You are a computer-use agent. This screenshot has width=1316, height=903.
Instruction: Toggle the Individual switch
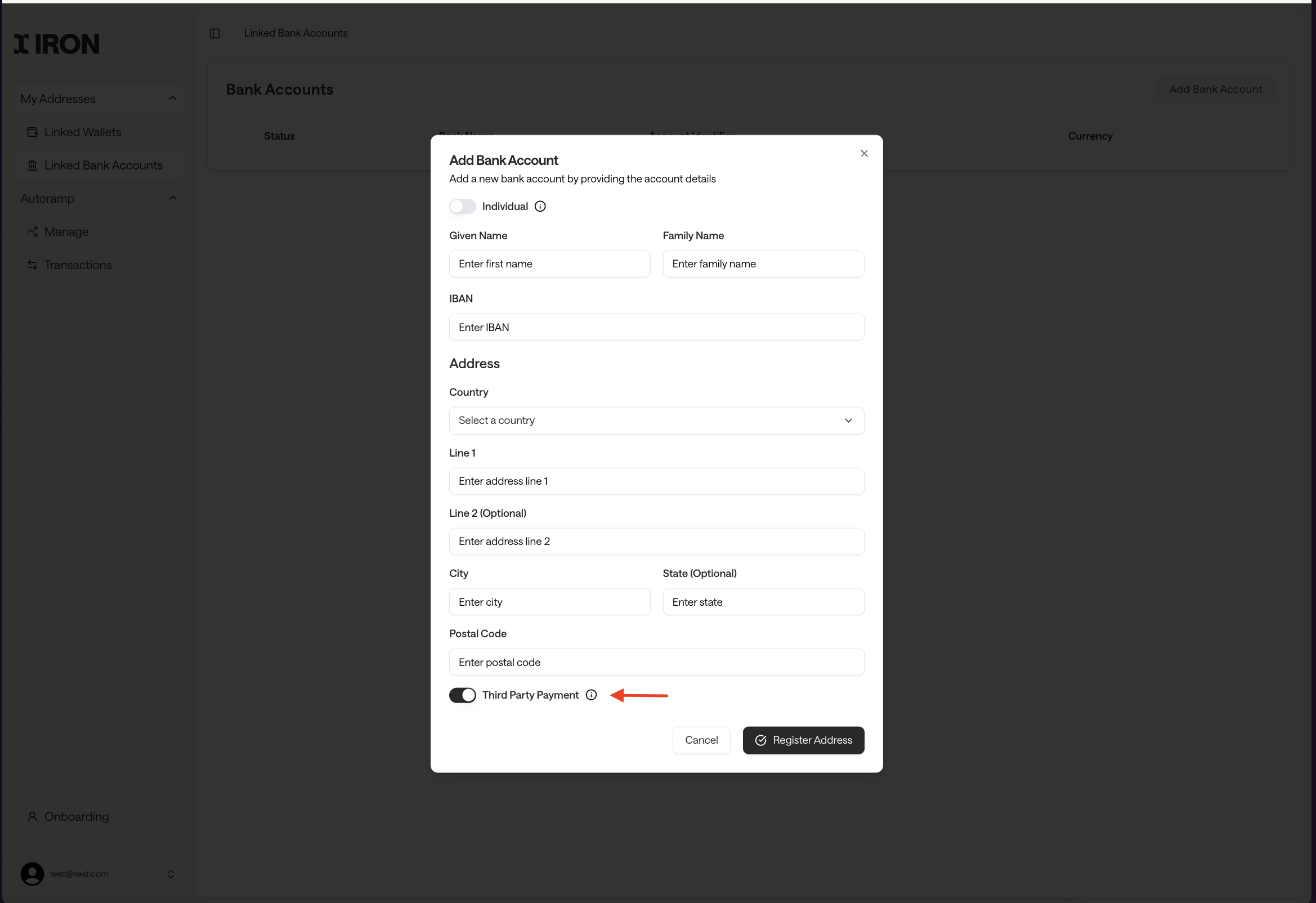pos(463,206)
